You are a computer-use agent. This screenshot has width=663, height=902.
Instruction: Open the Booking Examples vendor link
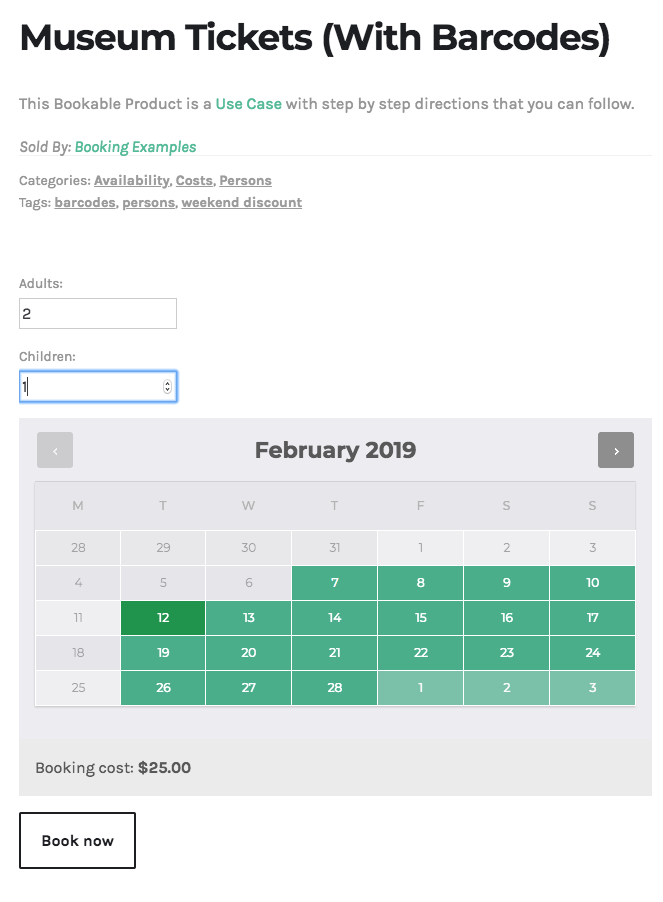pyautogui.click(x=135, y=147)
